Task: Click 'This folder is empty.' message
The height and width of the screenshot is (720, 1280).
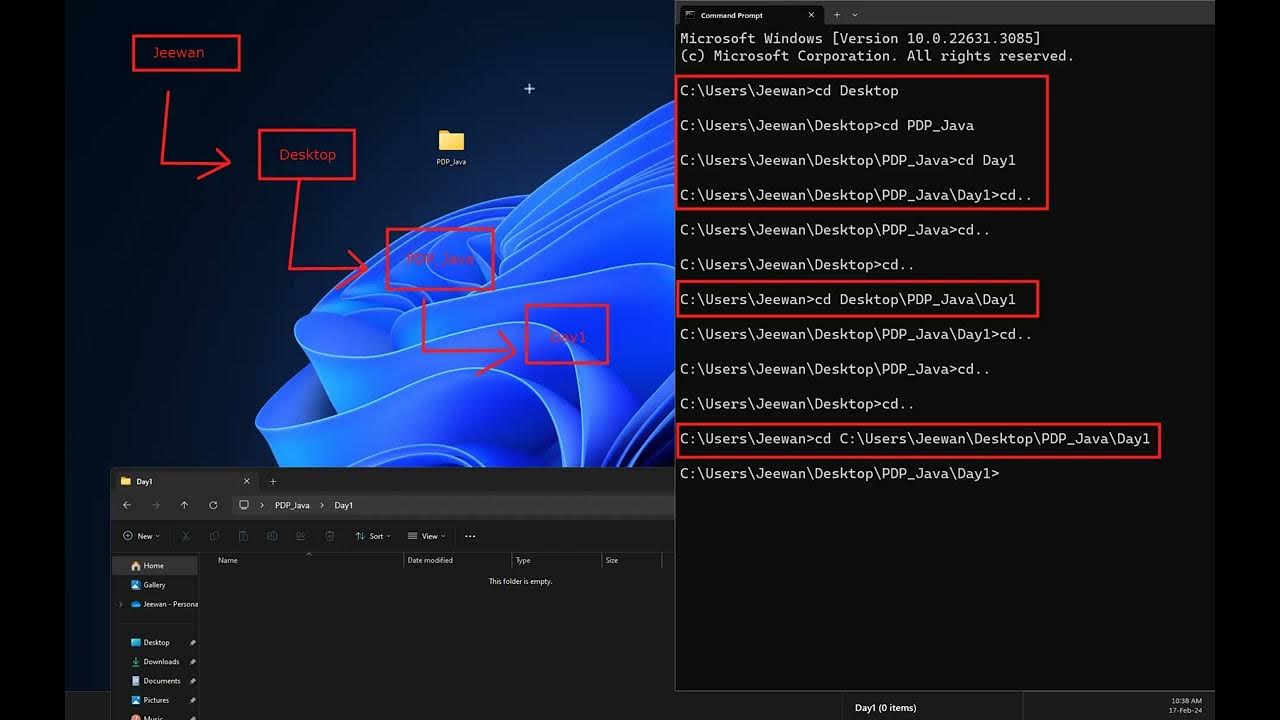Action: click(x=520, y=581)
